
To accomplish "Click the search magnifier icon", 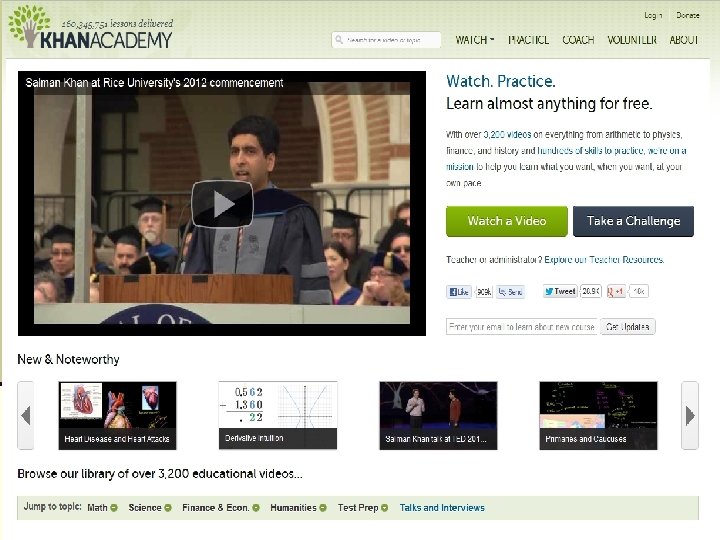I will point(339,40).
